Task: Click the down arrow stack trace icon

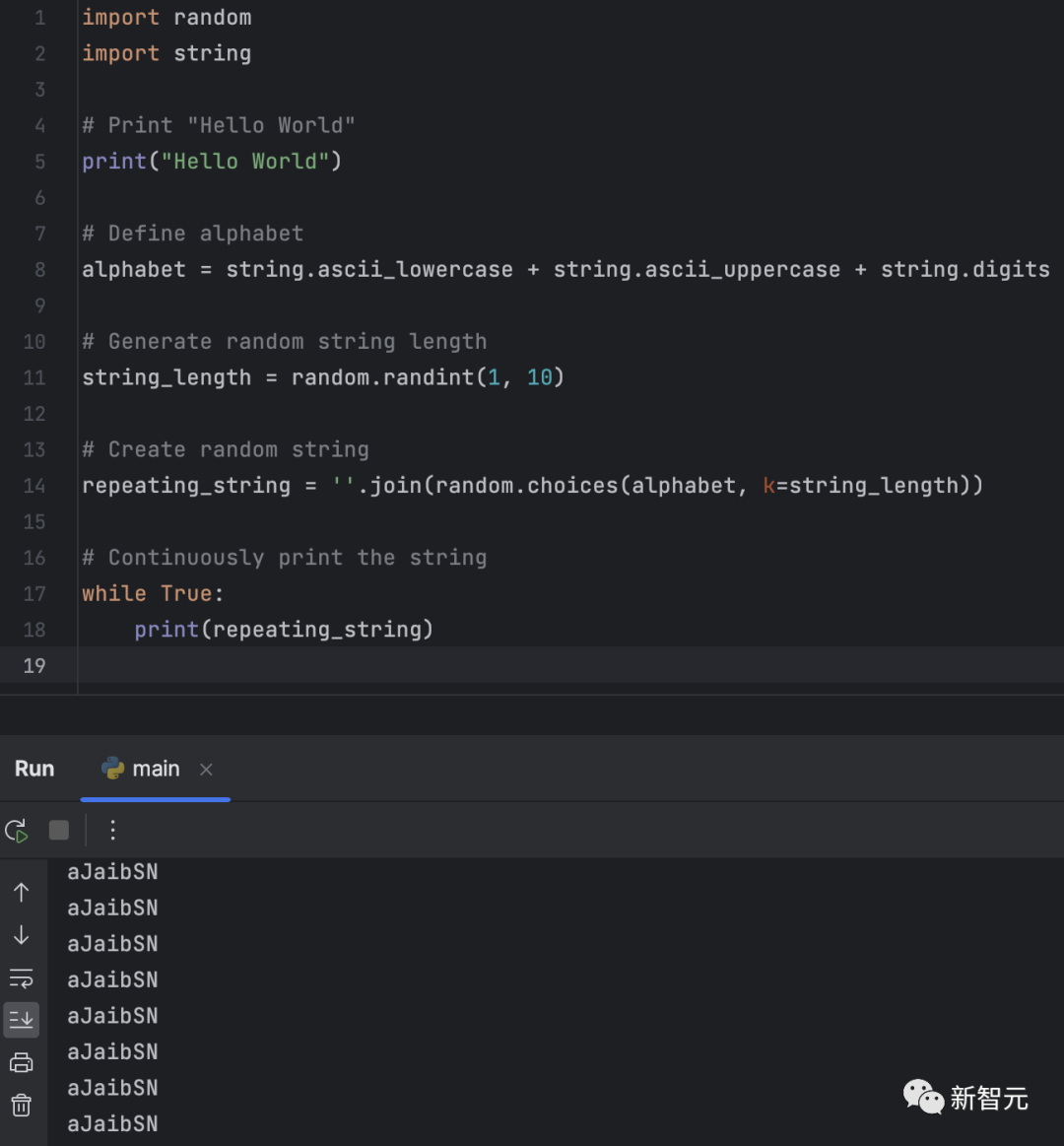Action: click(x=22, y=935)
